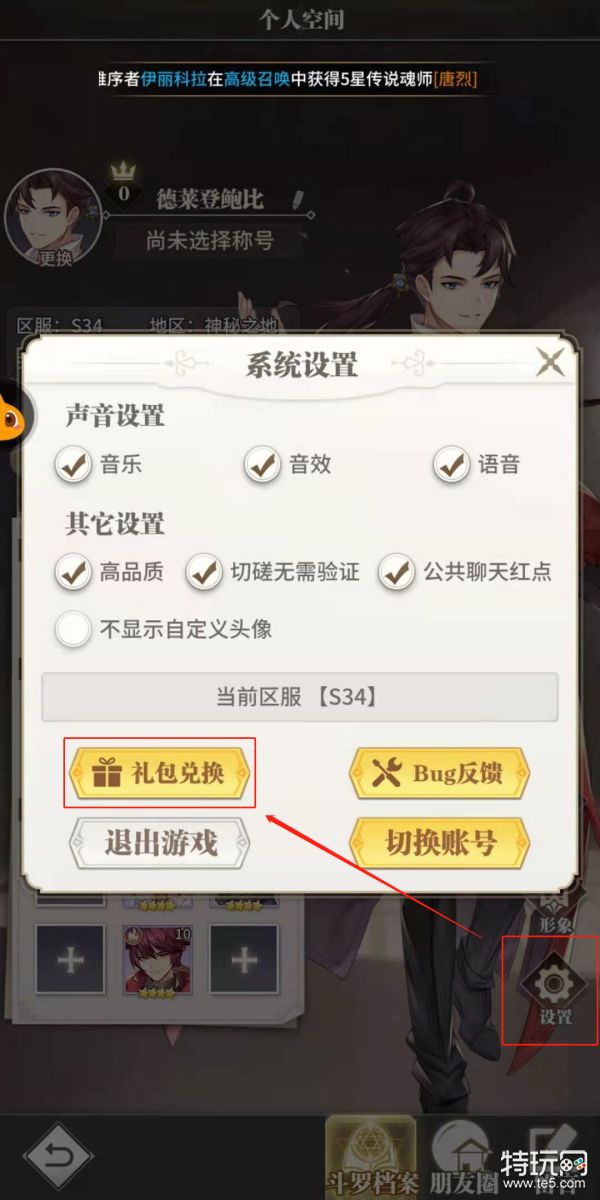Tap the orange mascot icon

click(17, 418)
